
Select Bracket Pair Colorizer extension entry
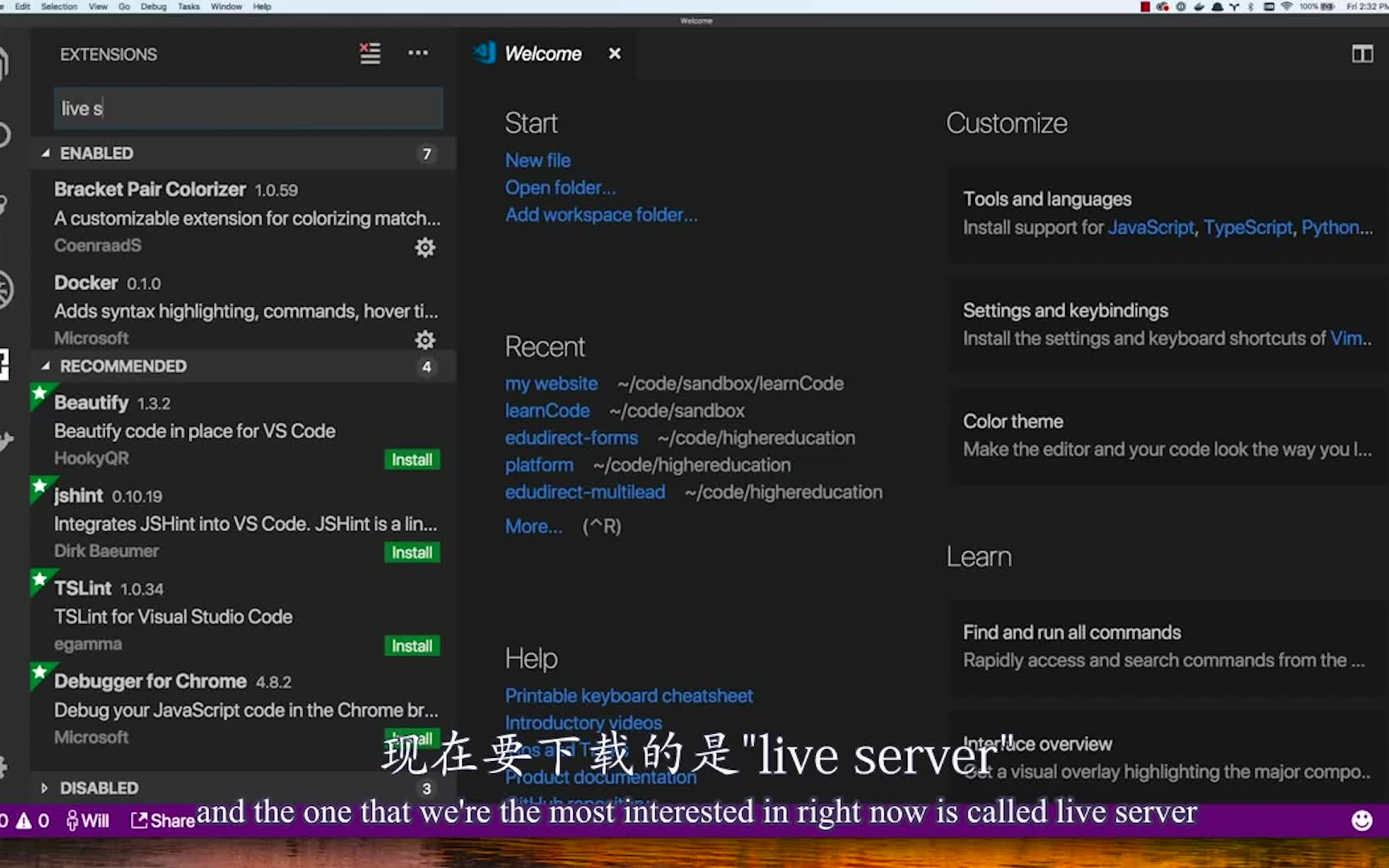(244, 217)
